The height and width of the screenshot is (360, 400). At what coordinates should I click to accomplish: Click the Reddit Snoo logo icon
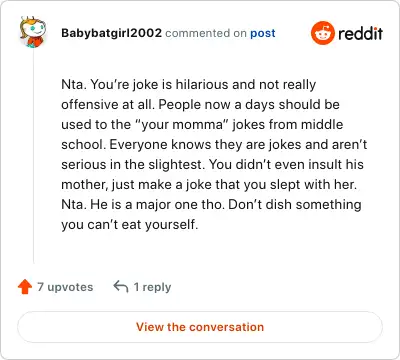coord(322,33)
